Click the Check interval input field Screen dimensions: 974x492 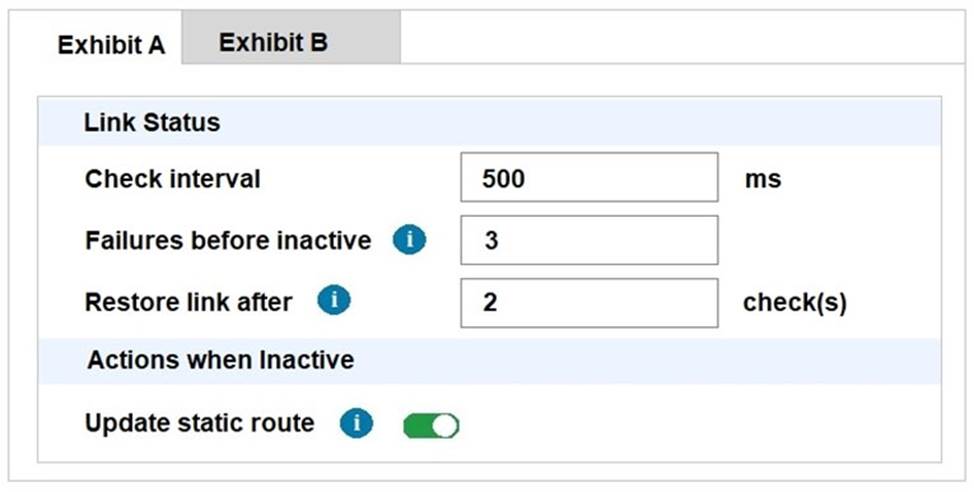[x=588, y=178]
